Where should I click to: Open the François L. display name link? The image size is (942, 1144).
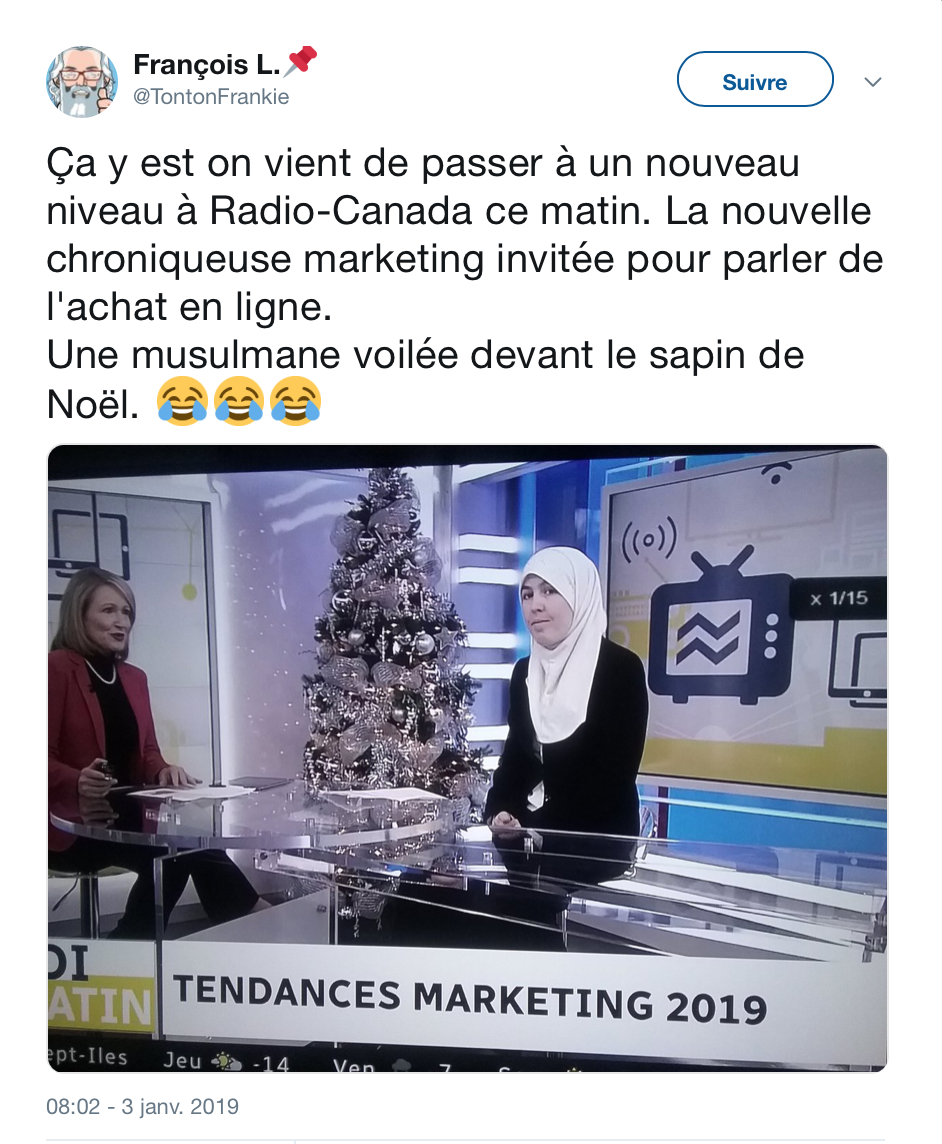206,65
